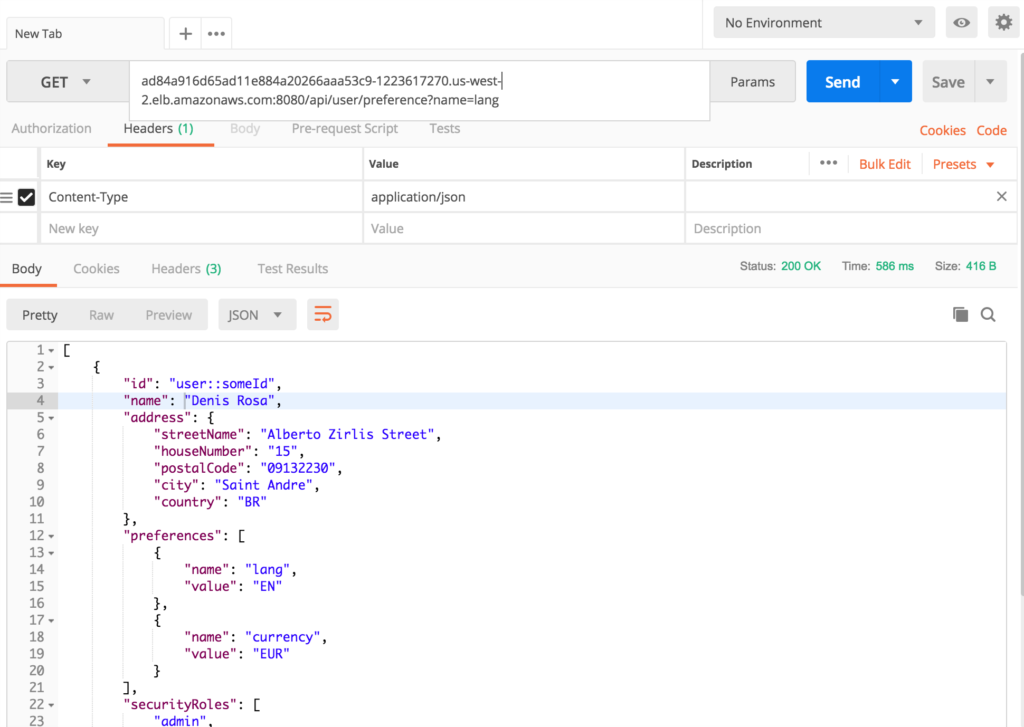Open the No Environment dropdown

824,23
